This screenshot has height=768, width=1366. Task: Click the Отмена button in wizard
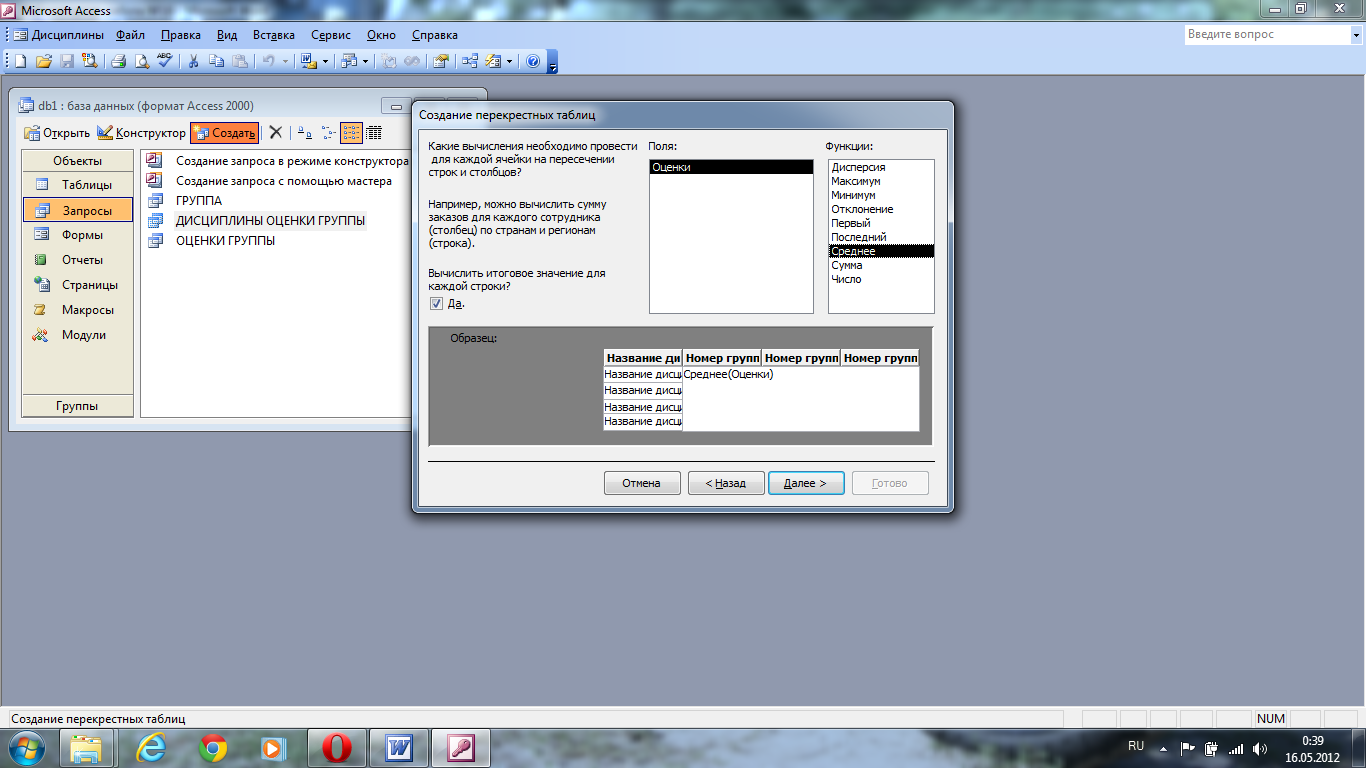[642, 483]
